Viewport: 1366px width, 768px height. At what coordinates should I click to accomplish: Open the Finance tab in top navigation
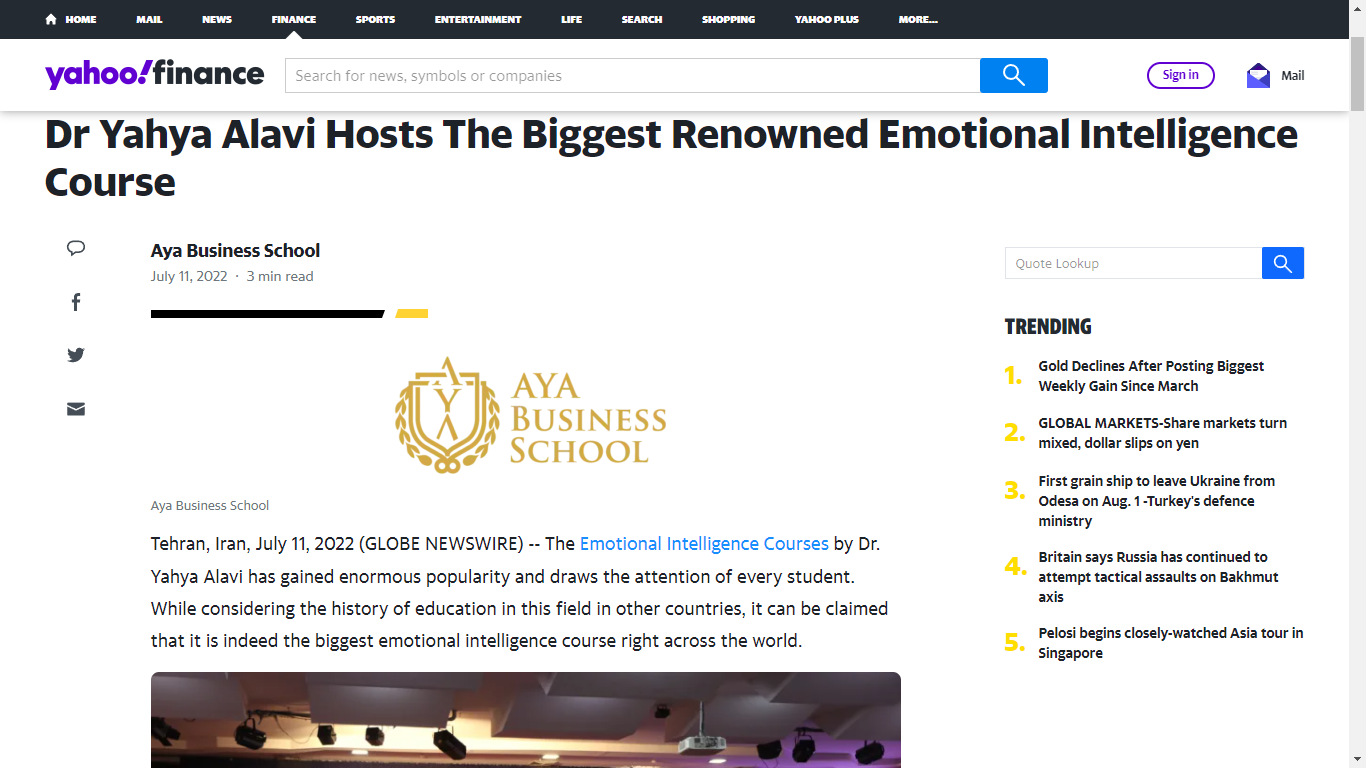293,19
